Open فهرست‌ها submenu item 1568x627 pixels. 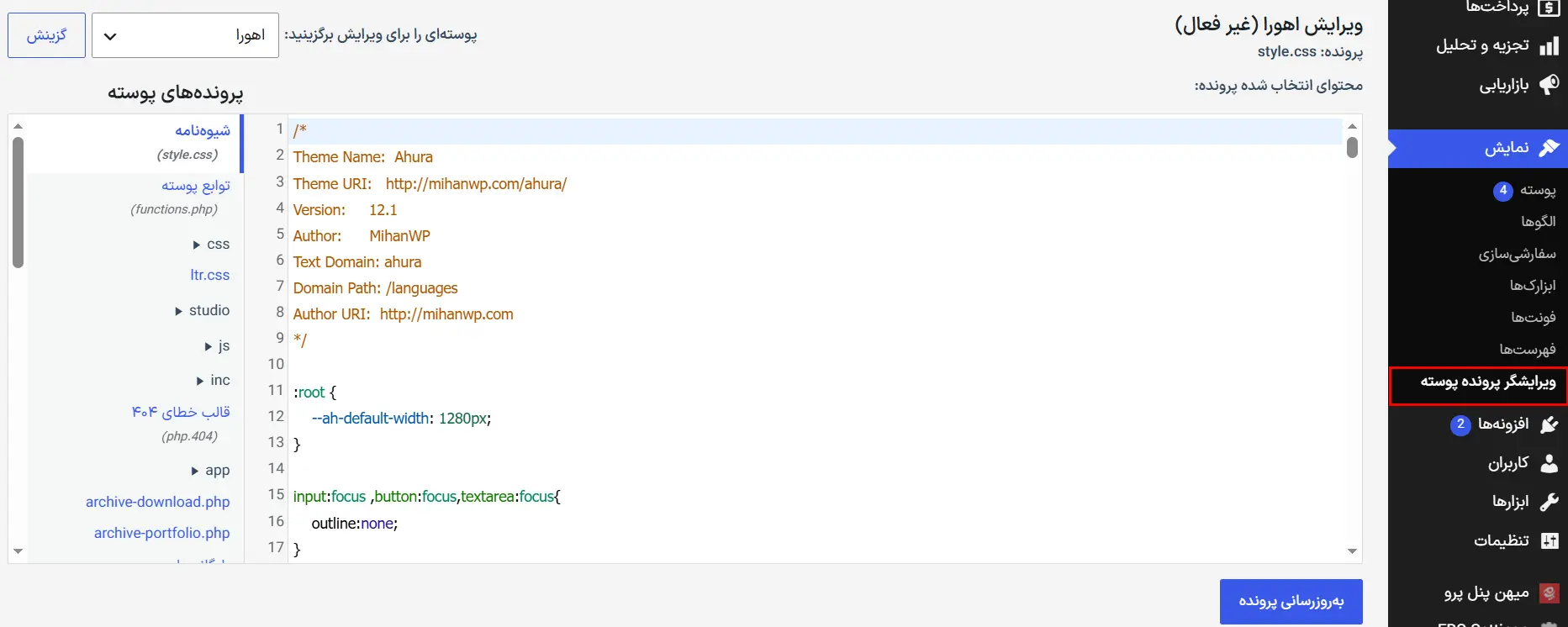click(1527, 350)
